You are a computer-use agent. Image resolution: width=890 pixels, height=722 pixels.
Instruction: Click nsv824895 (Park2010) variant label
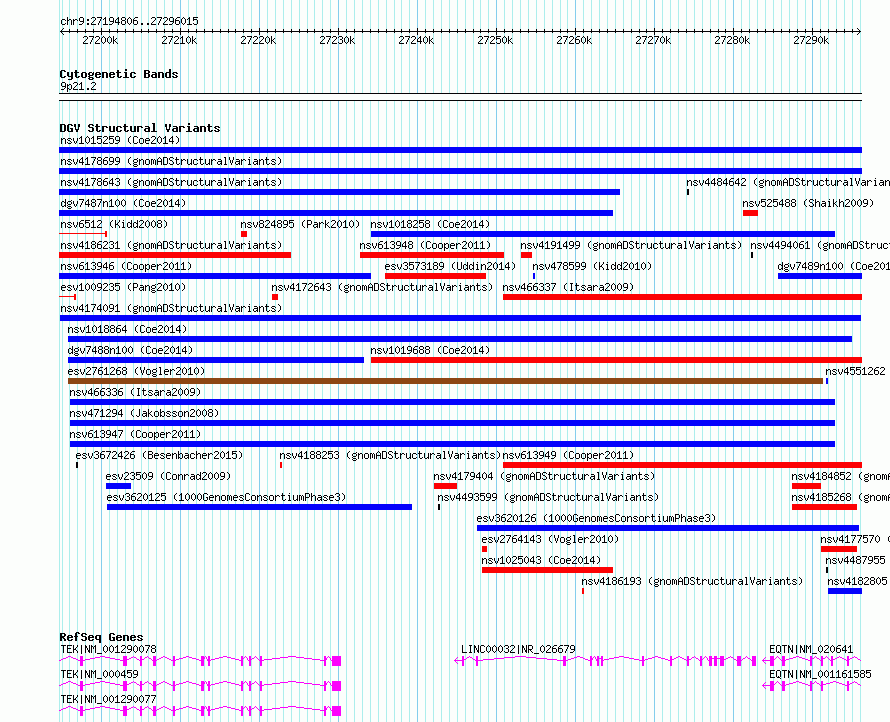coord(300,224)
